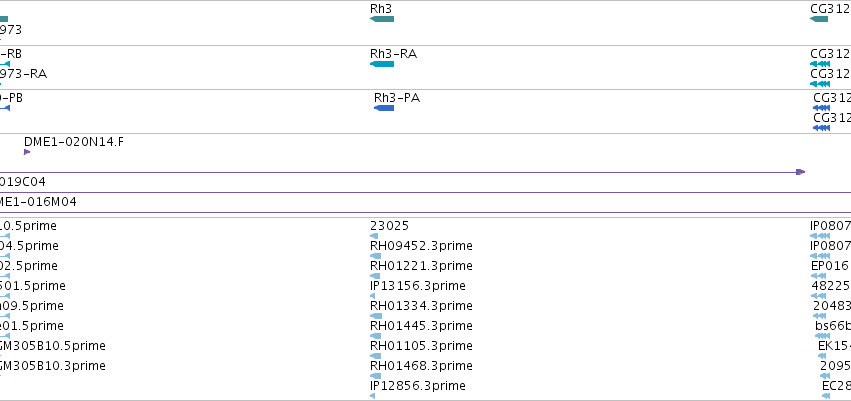Click the DME1-016M04 BAC span line
The height and width of the screenshot is (401, 851).
point(426,192)
